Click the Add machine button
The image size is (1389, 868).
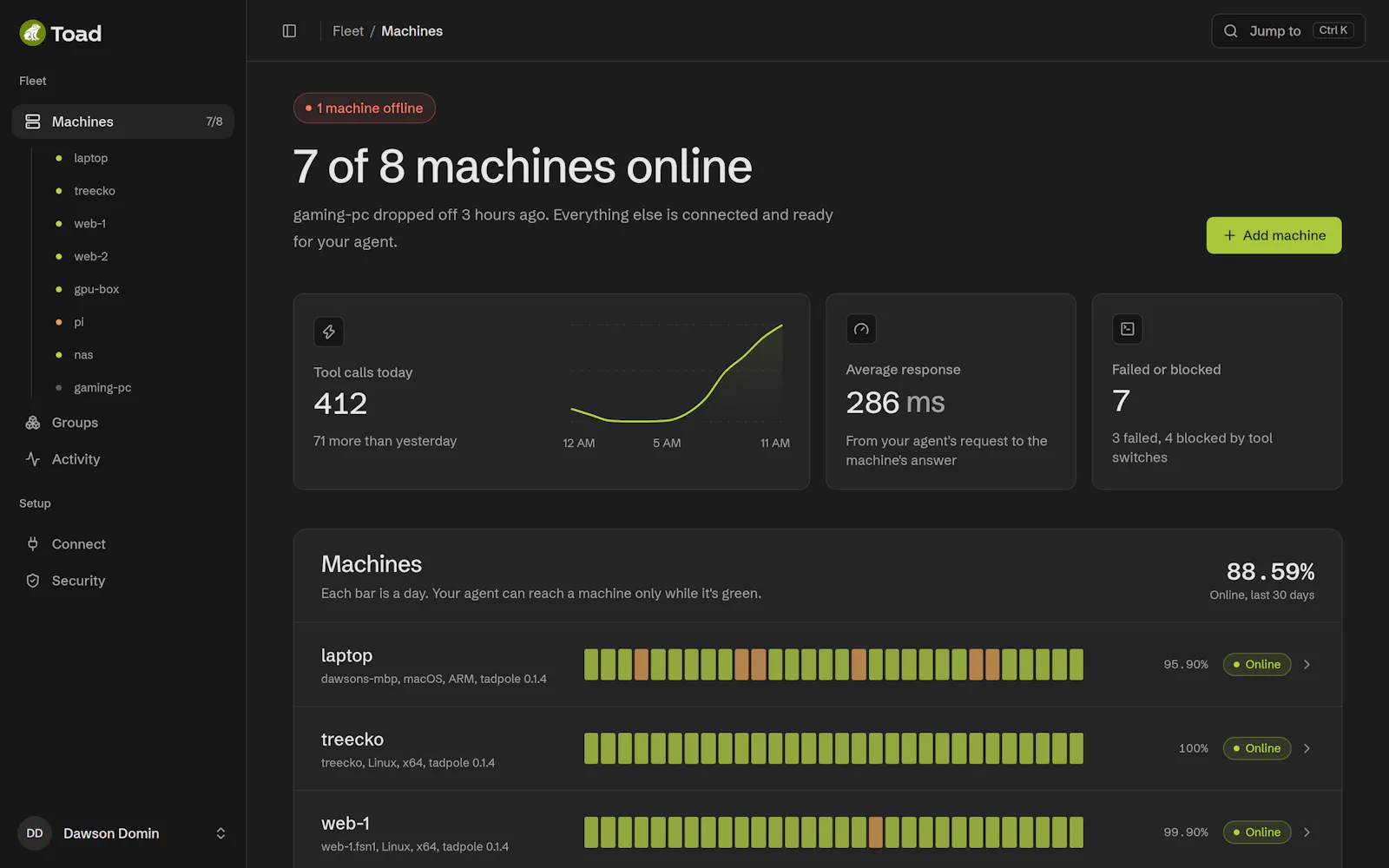[1274, 235]
